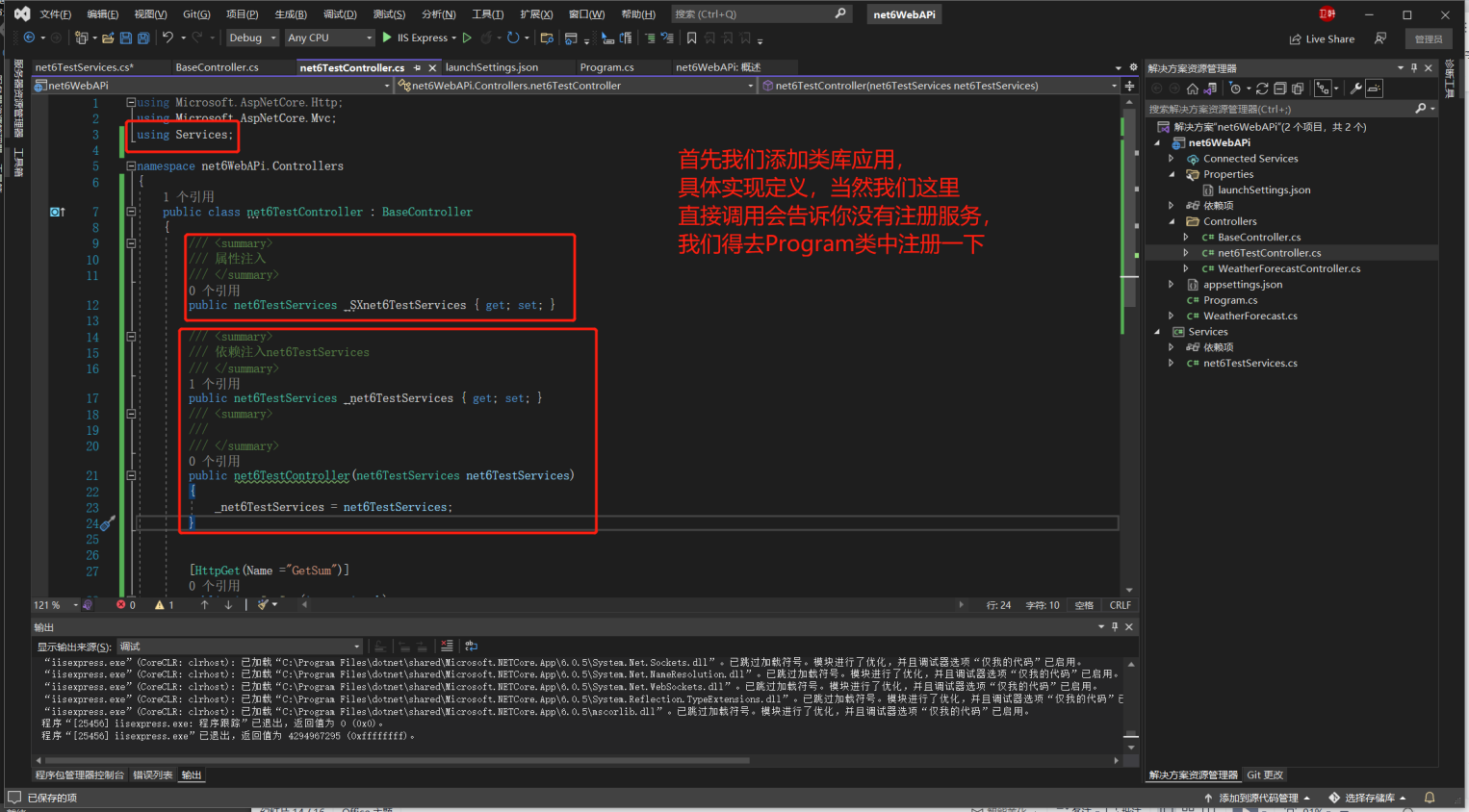Click the notification bell in status bar
Screen dimensions: 1469x812
click(x=1430, y=798)
